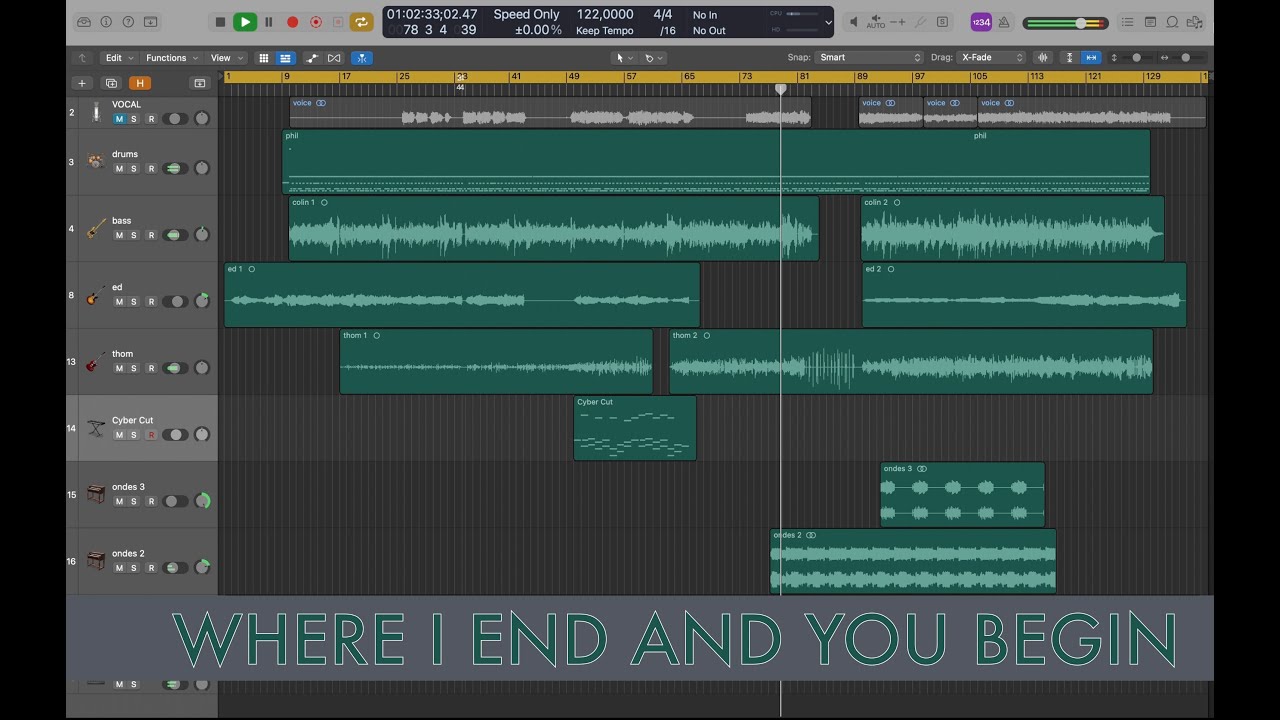
Task: Toggle horizontal auto zoom icon
Action: [x=1091, y=58]
